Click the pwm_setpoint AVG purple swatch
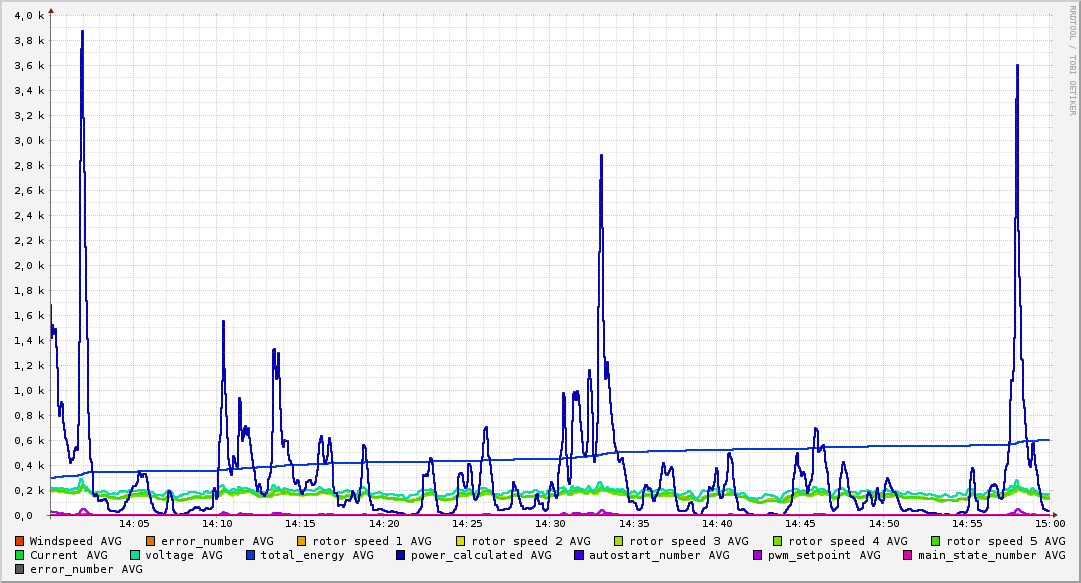Viewport: 1081px width, 583px height. (x=758, y=555)
